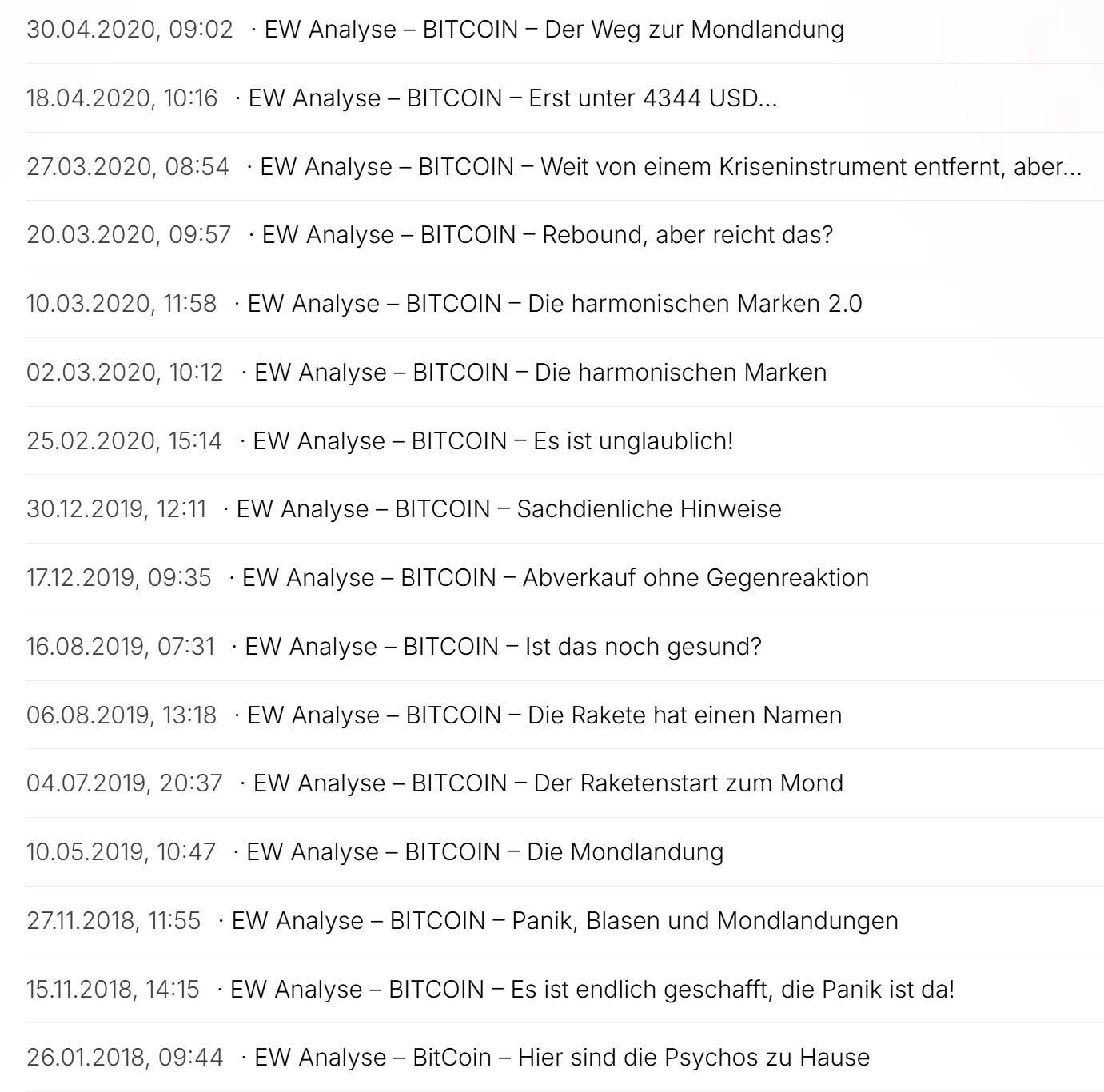Open the 02.03.2020 'Die harmonischen Marken' article
Screen dimensions: 1104x1092
pos(540,373)
